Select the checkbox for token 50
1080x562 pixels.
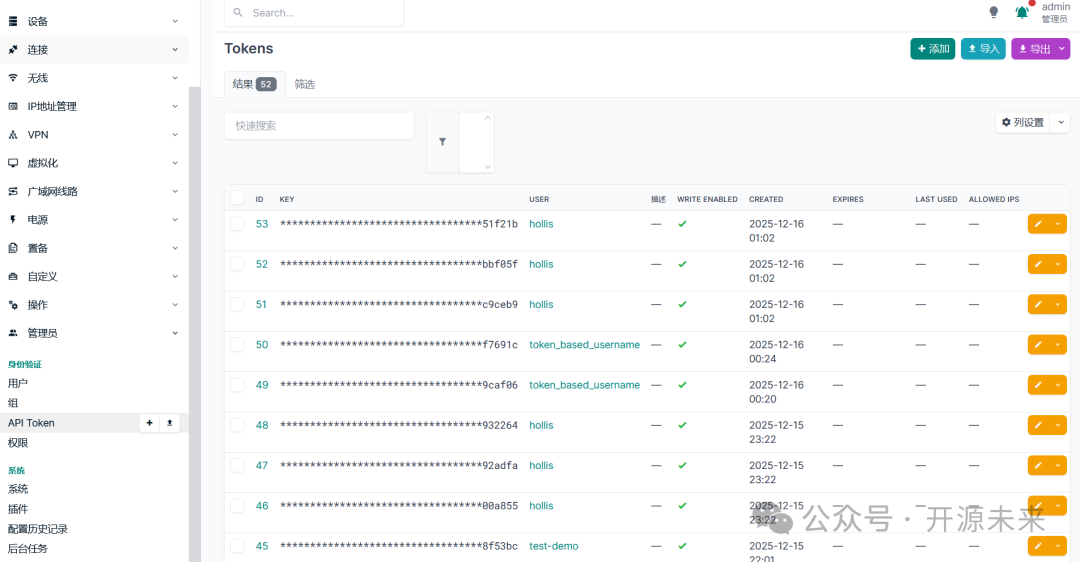click(x=238, y=344)
